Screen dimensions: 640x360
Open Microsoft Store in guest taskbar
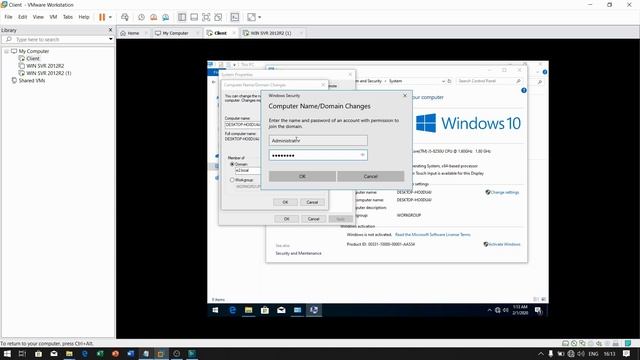tap(265, 310)
